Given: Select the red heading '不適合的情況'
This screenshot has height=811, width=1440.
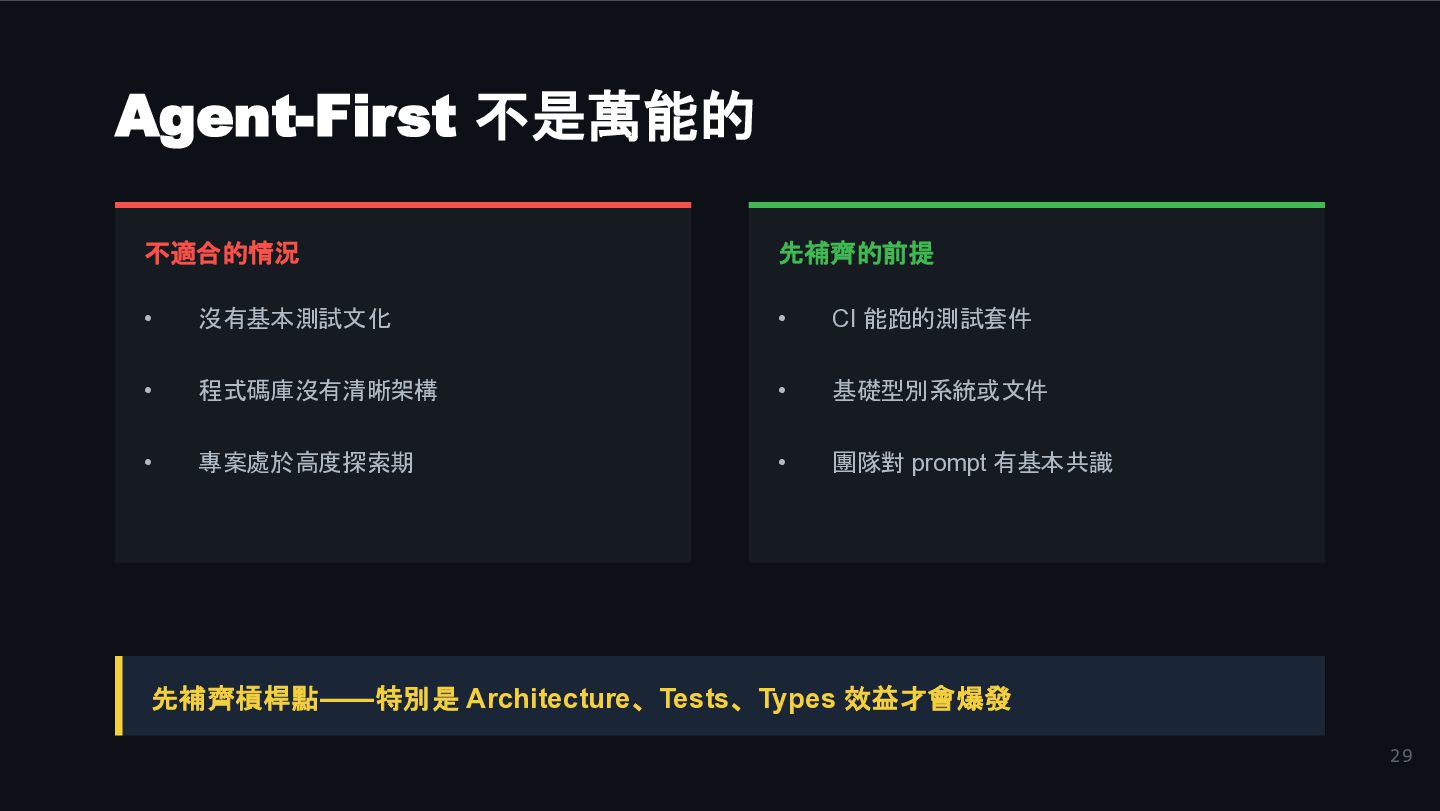Looking at the screenshot, I should tap(222, 254).
